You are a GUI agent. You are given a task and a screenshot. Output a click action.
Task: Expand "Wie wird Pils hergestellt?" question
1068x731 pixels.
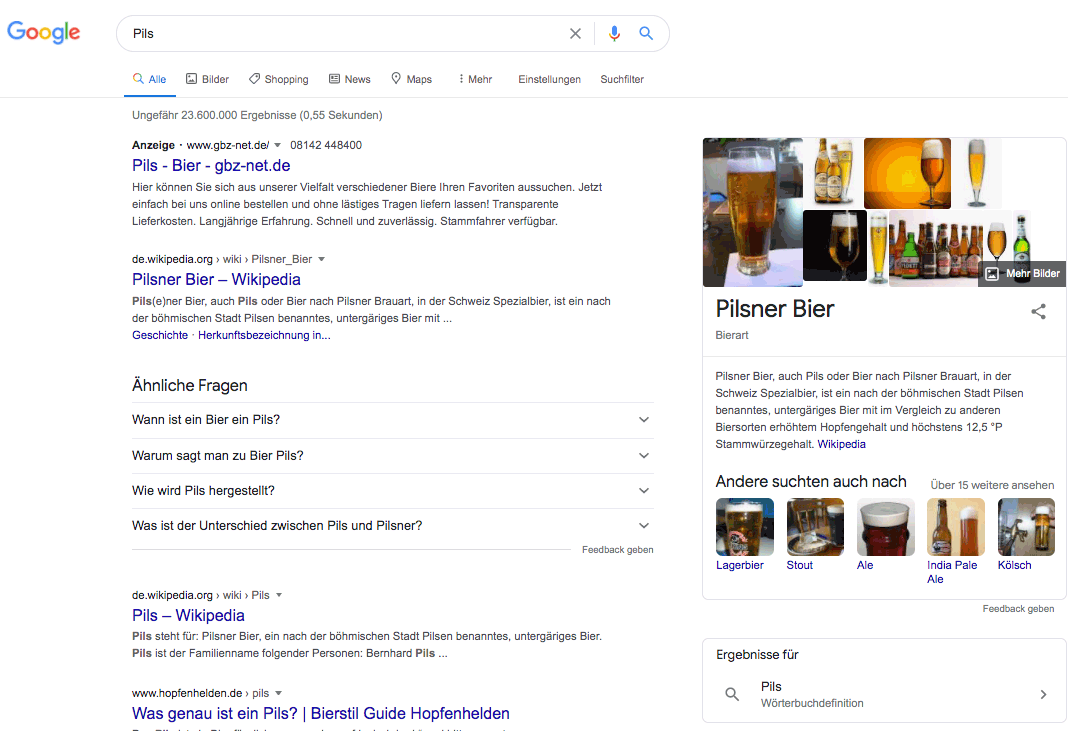point(392,491)
